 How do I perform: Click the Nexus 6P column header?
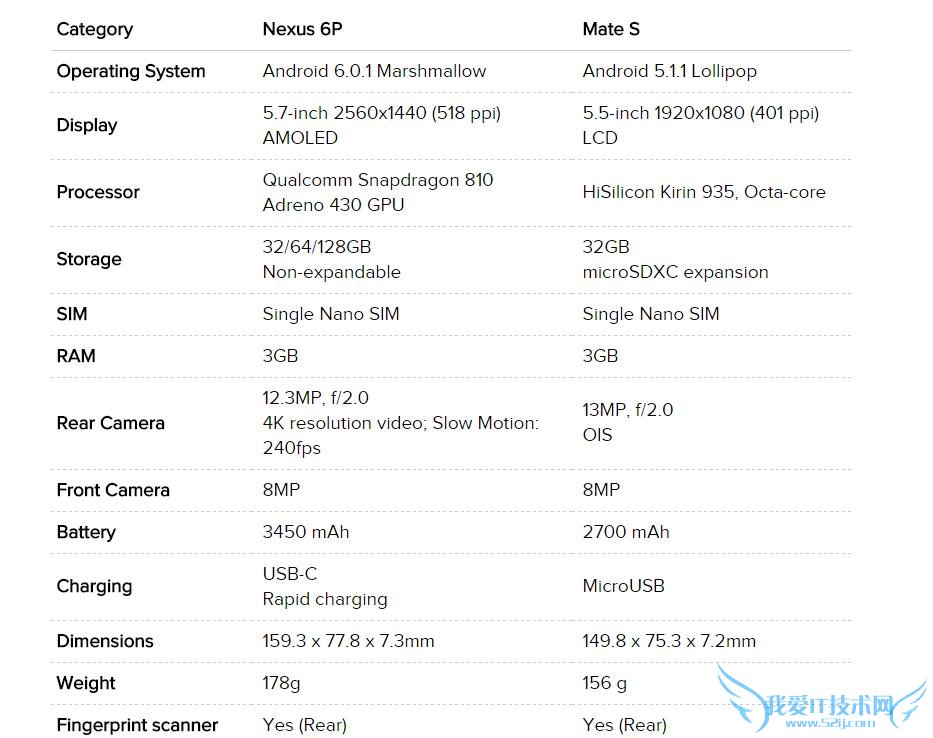tap(302, 29)
